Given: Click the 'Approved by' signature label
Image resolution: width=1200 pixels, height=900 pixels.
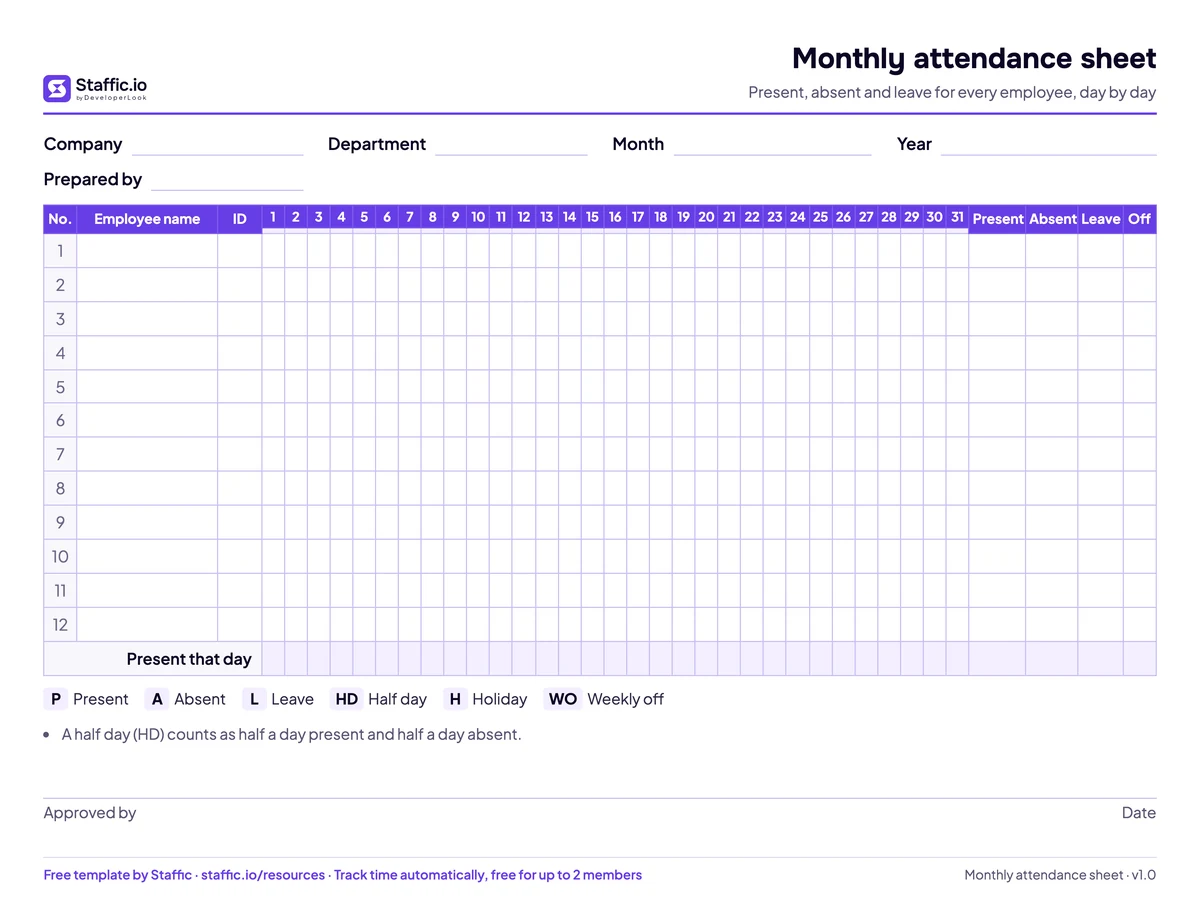Looking at the screenshot, I should point(90,813).
